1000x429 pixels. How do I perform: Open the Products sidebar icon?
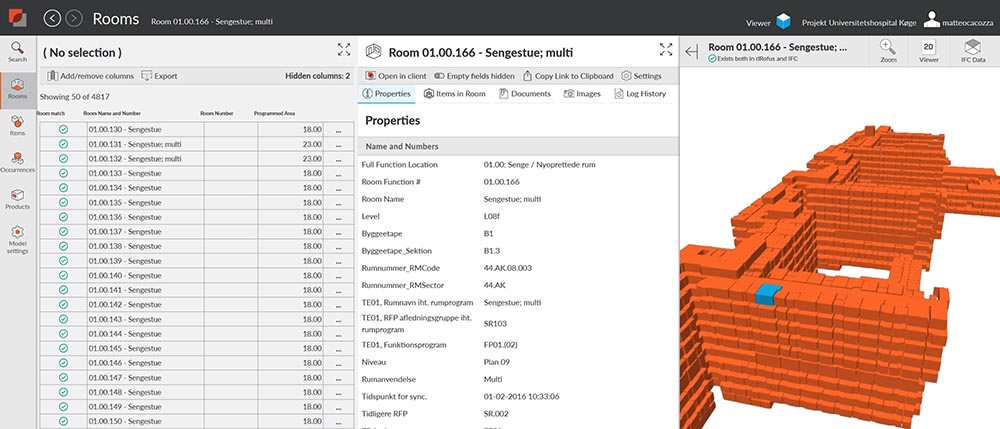coord(18,200)
